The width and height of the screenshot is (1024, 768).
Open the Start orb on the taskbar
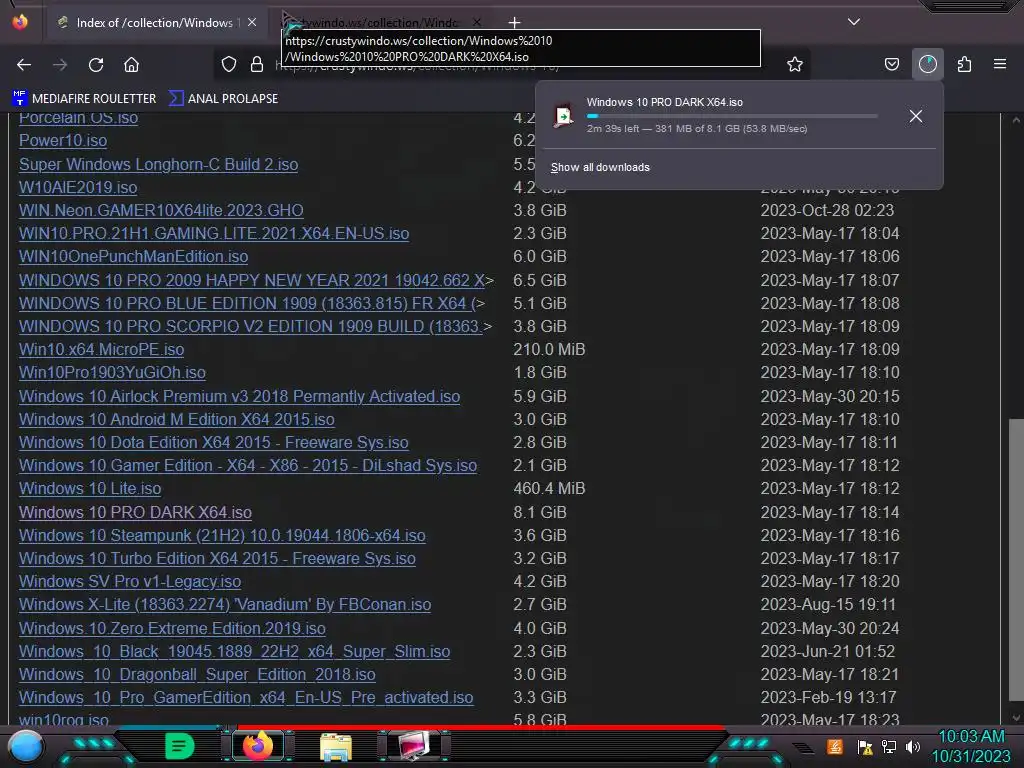(x=26, y=747)
